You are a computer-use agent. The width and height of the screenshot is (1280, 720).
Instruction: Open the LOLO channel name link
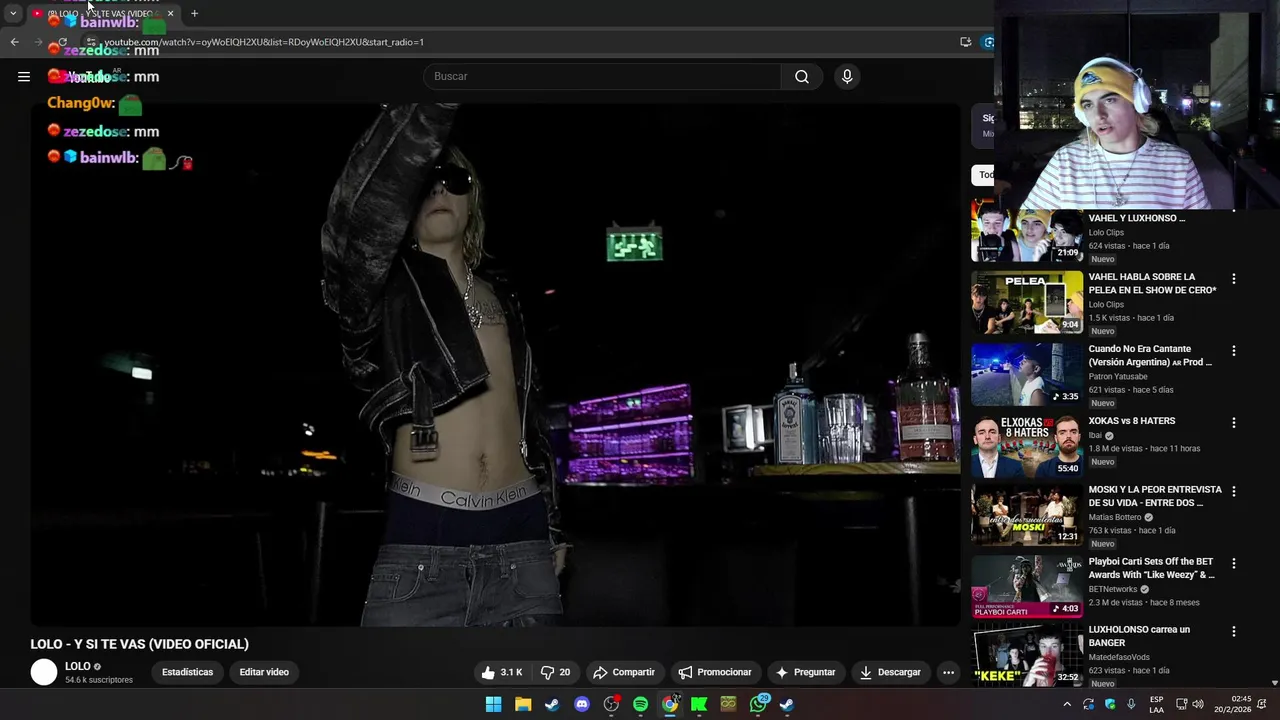click(x=78, y=666)
